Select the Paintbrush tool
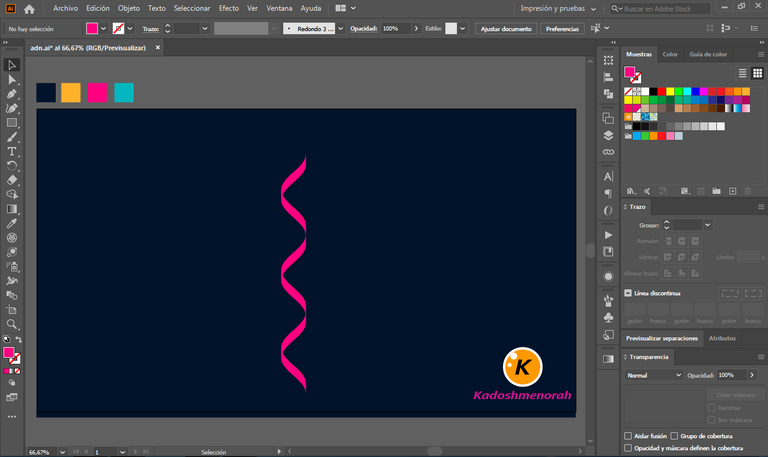The width and height of the screenshot is (768, 457). click(12, 137)
